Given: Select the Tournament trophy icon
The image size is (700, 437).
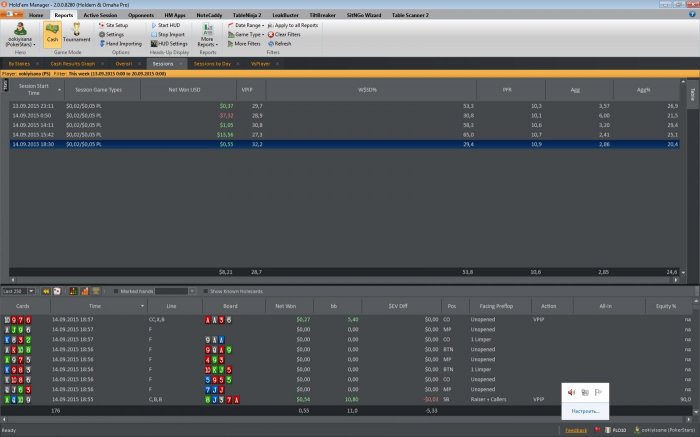Looking at the screenshot, I should [x=76, y=32].
